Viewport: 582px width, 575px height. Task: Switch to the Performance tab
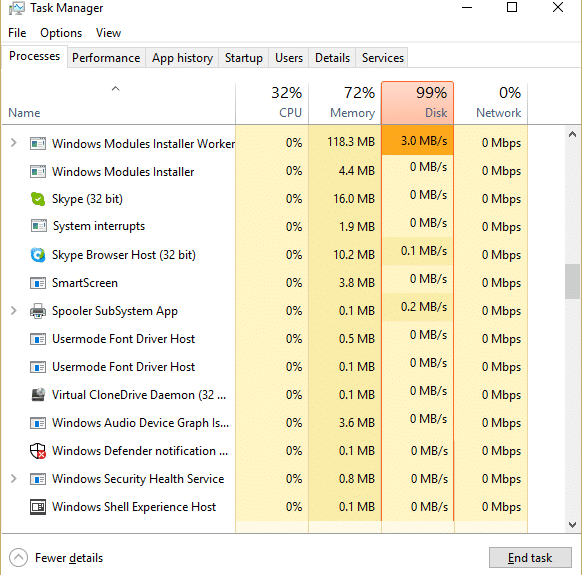(x=106, y=58)
